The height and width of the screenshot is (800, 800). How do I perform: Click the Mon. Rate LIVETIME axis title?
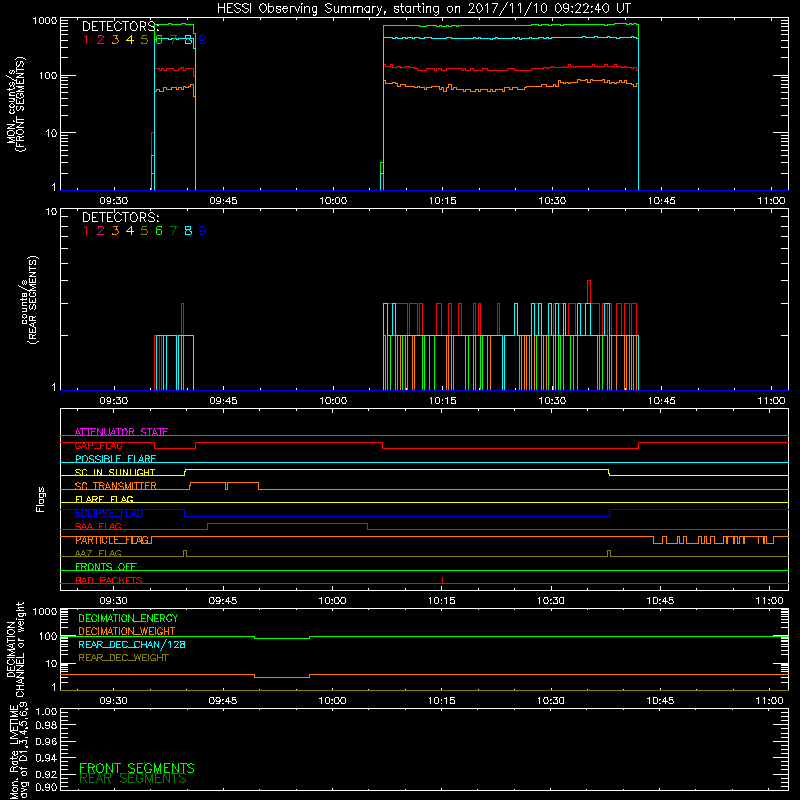(x=18, y=751)
